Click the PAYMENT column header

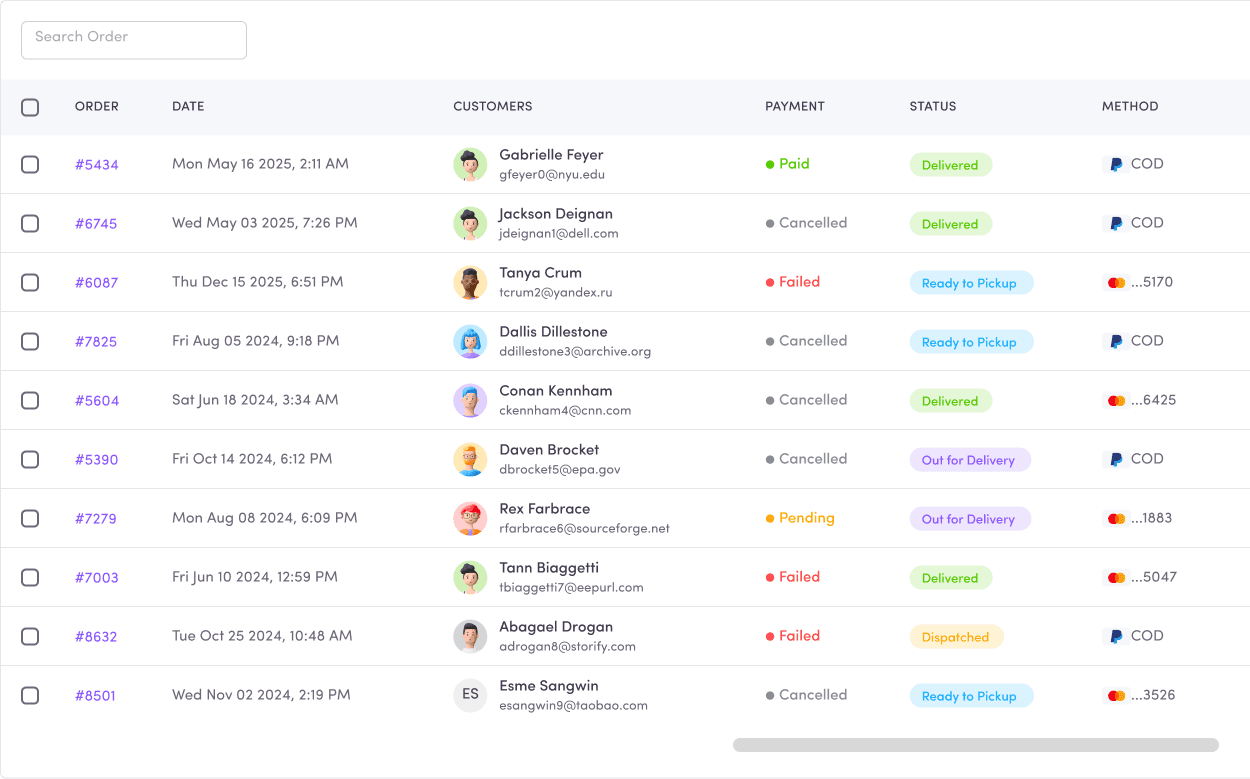tap(794, 107)
